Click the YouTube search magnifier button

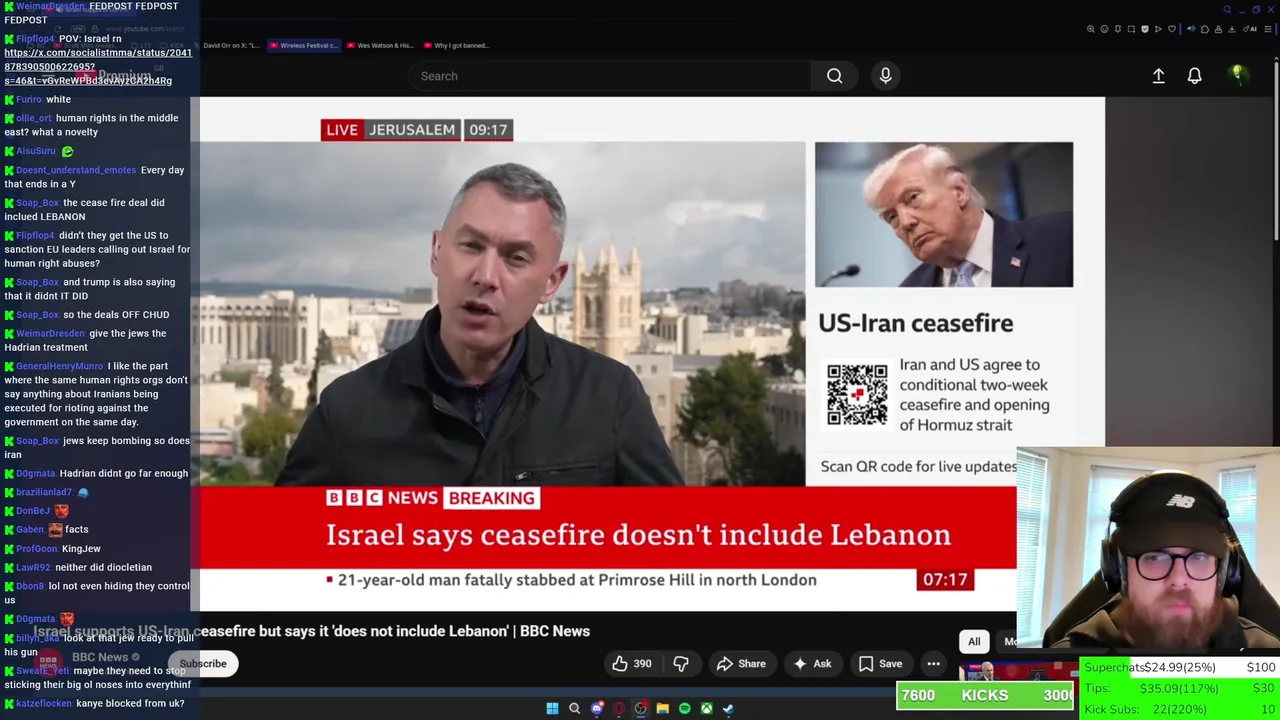(834, 76)
